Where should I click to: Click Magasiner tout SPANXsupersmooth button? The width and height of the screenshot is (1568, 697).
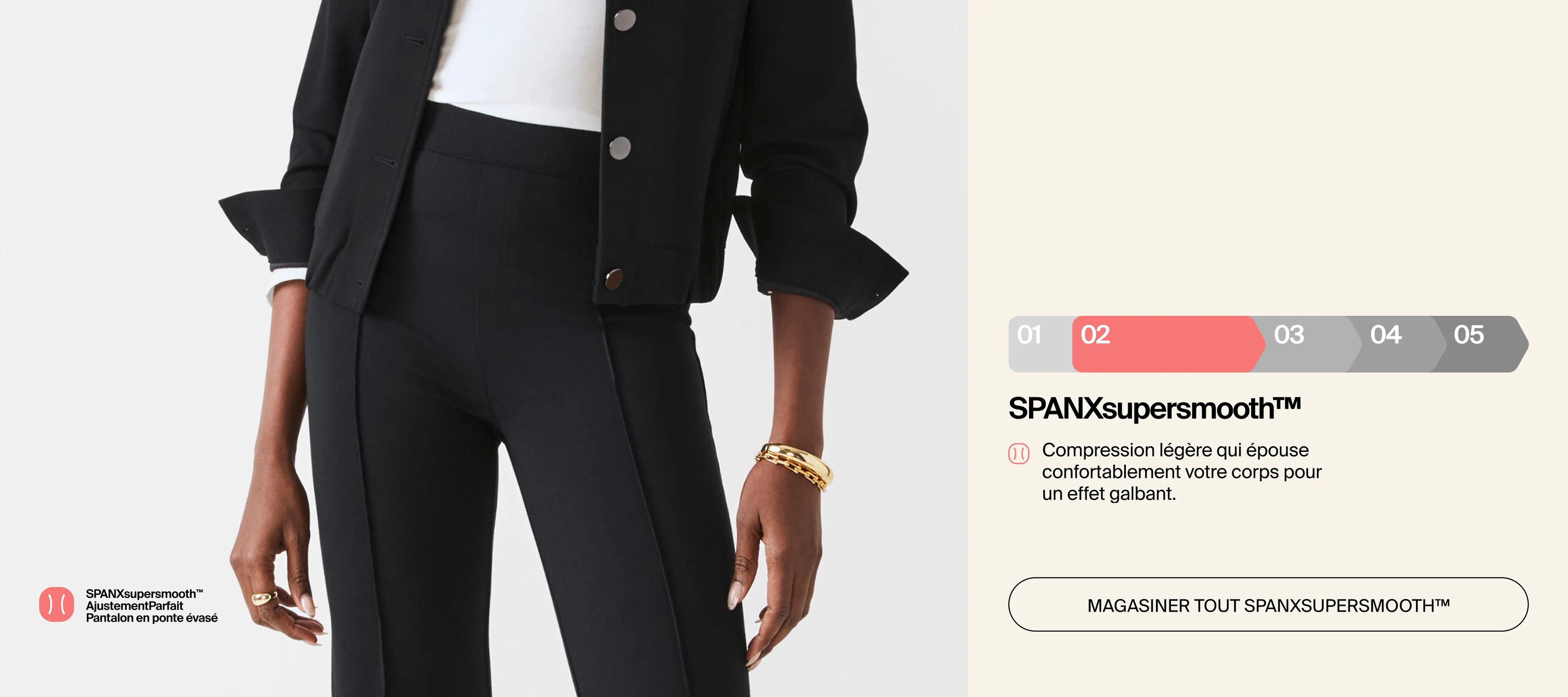click(x=1268, y=604)
